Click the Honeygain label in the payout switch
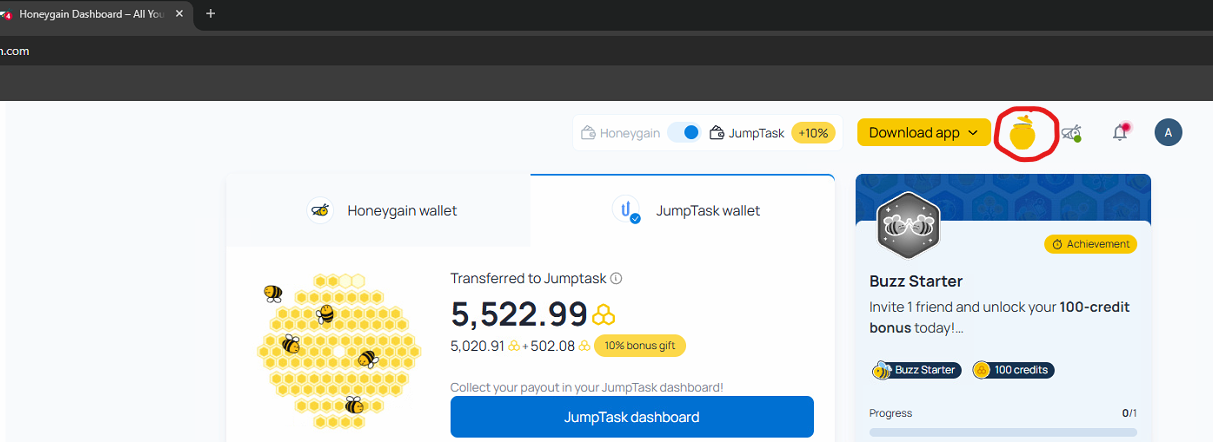This screenshot has width=1213, height=442. tap(629, 133)
